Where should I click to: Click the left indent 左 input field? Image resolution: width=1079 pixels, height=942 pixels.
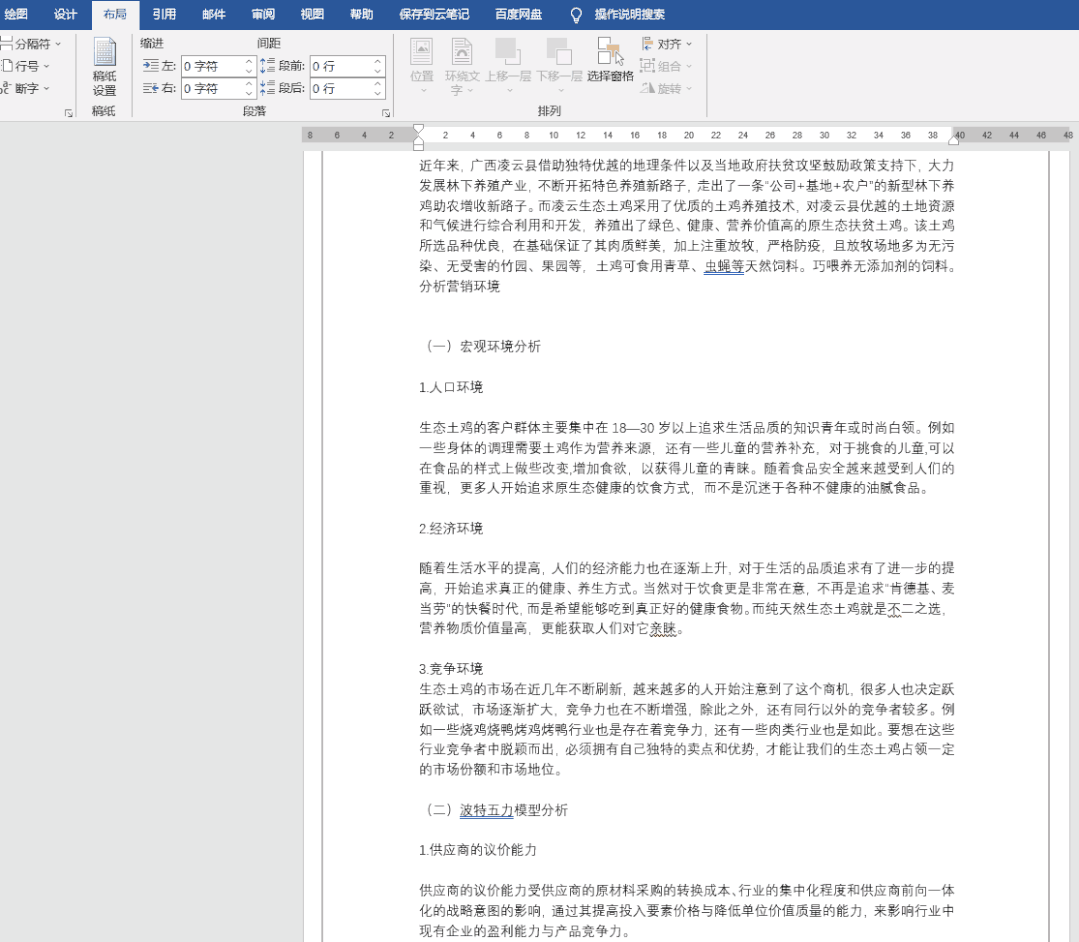pos(212,66)
